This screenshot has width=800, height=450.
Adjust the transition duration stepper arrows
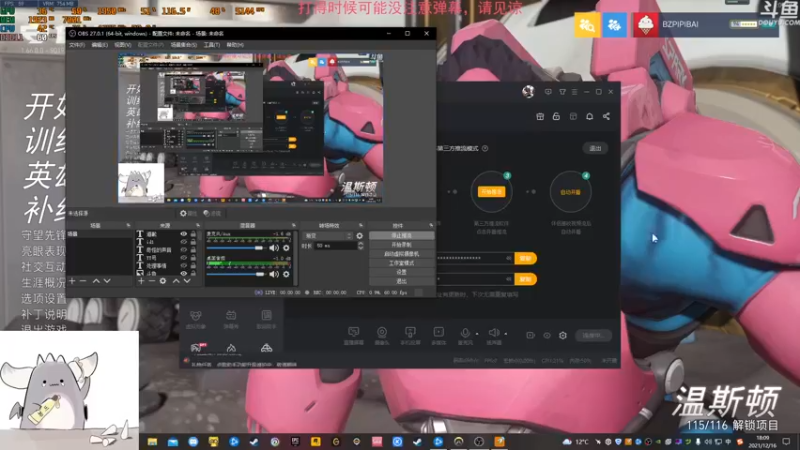click(361, 246)
